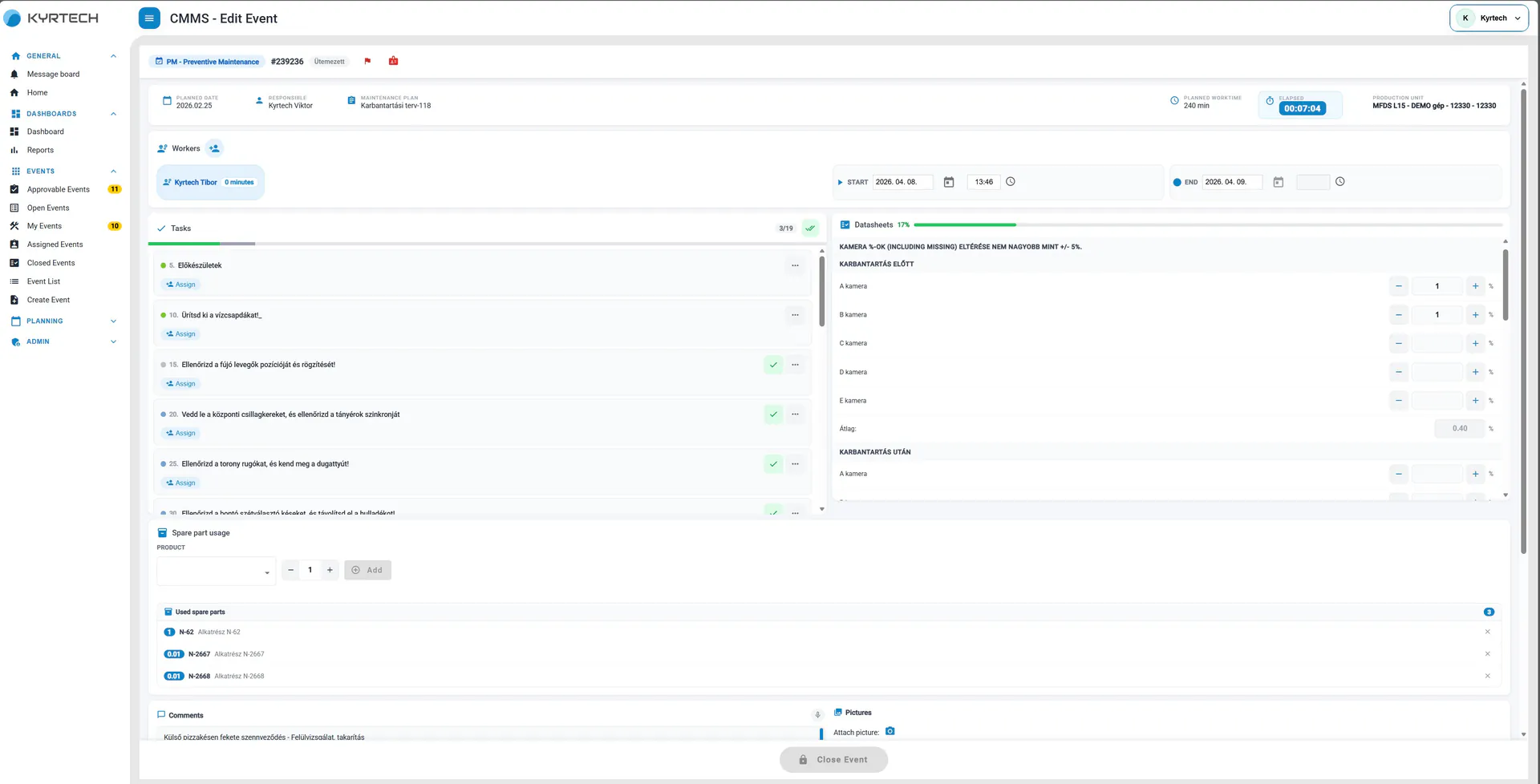Attach a picture using the camera icon
Image resolution: width=1540 pixels, height=784 pixels.
tap(890, 731)
